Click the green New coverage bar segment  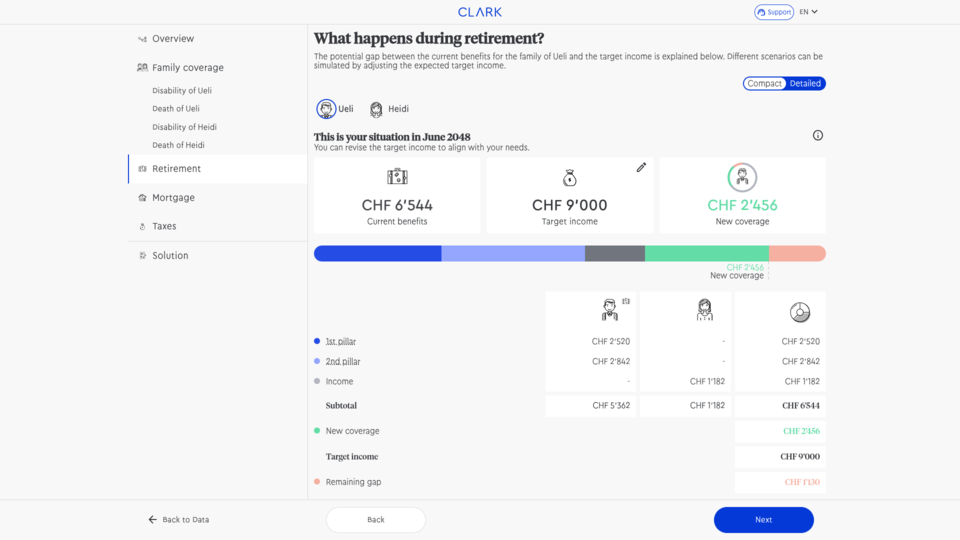[706, 254]
